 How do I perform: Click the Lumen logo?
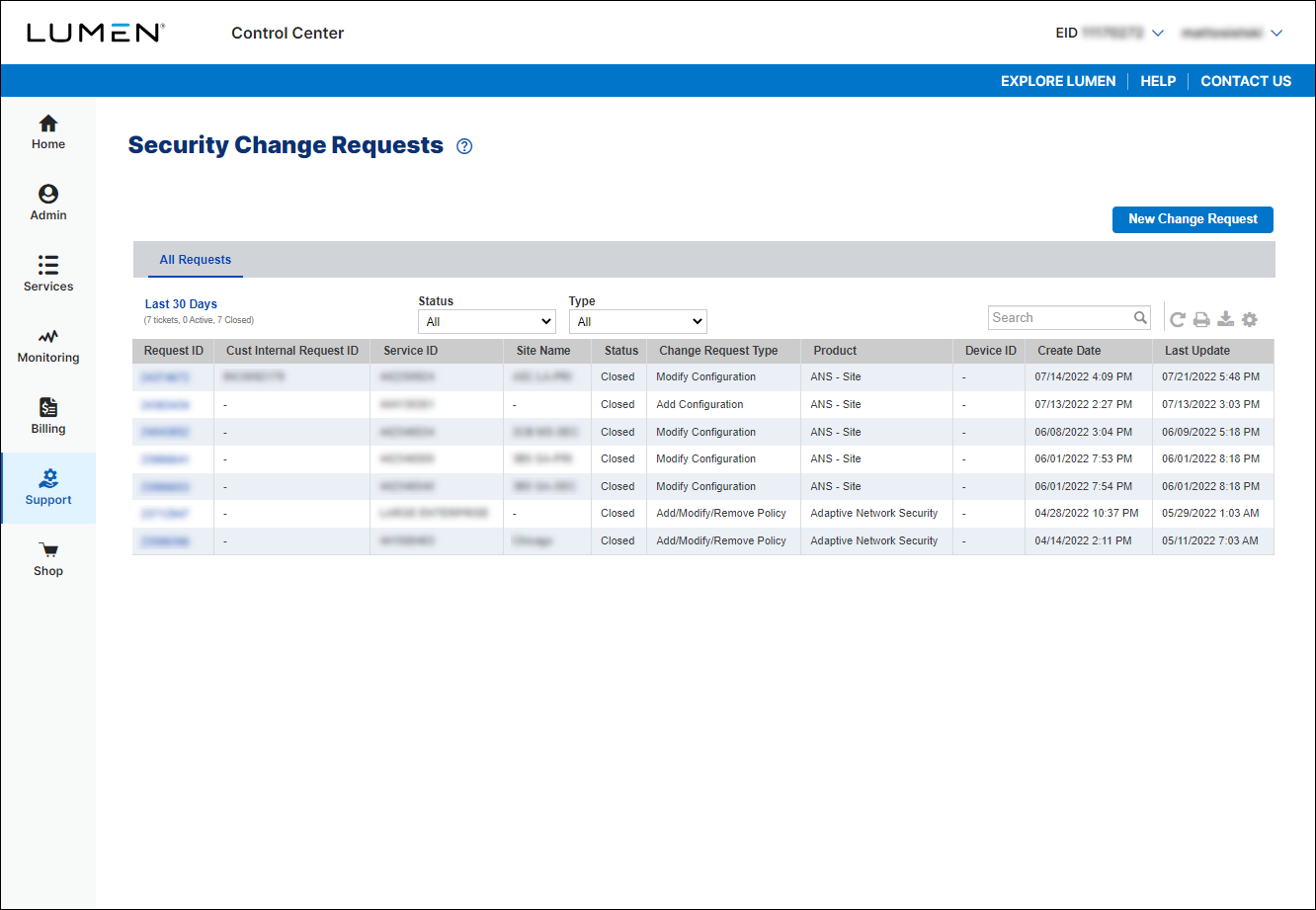click(x=96, y=33)
